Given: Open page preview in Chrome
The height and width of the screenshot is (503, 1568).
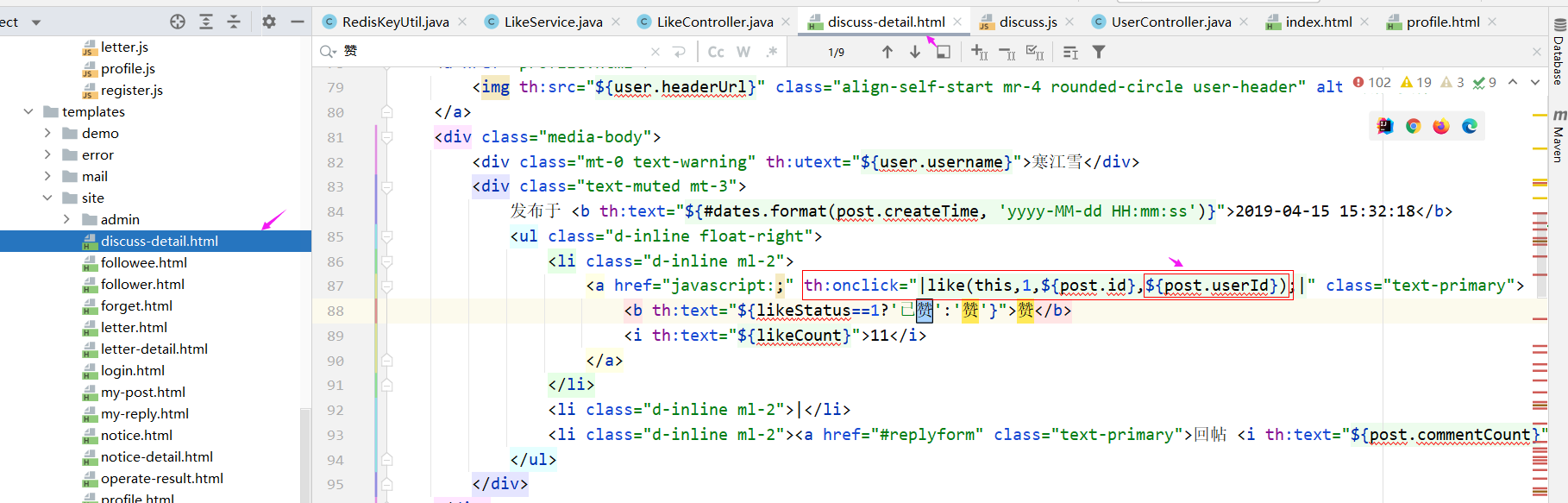Looking at the screenshot, I should pos(1413,126).
